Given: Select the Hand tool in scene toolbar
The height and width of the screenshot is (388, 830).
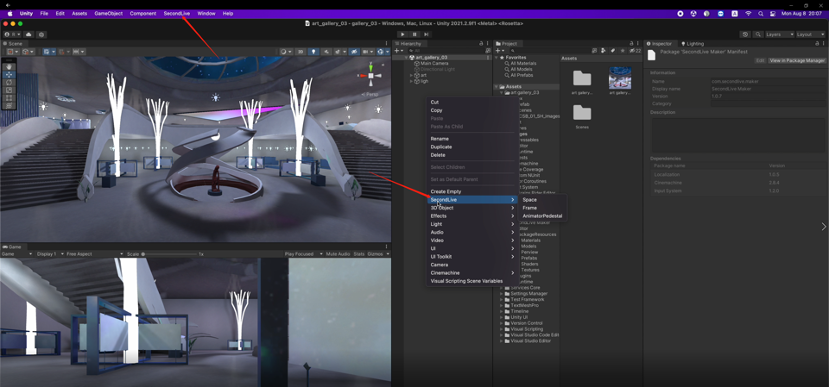Looking at the screenshot, I should point(8,67).
